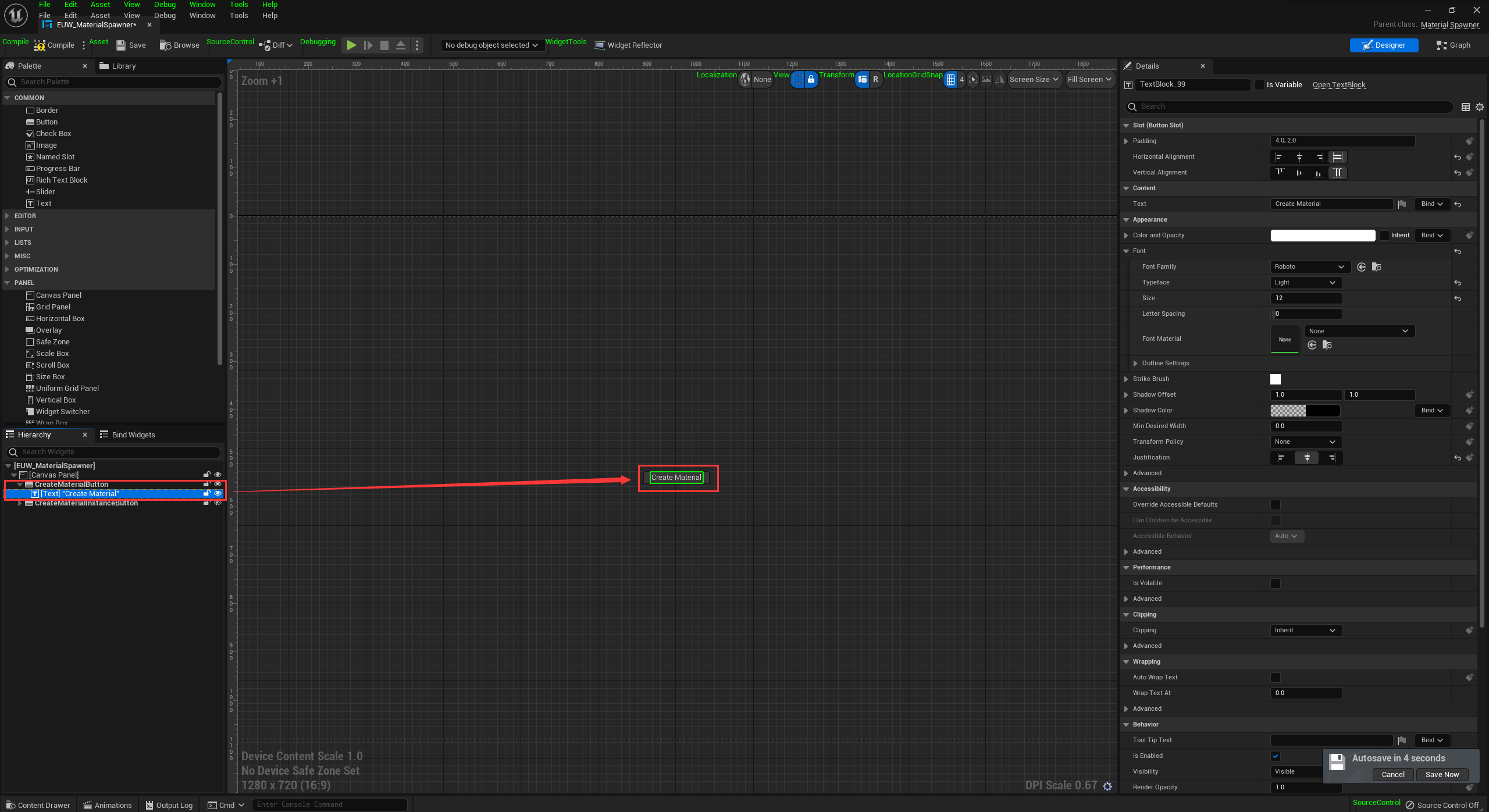This screenshot has height=812, width=1489.
Task: Open the Typeface dropdown showing Light
Action: [1305, 283]
